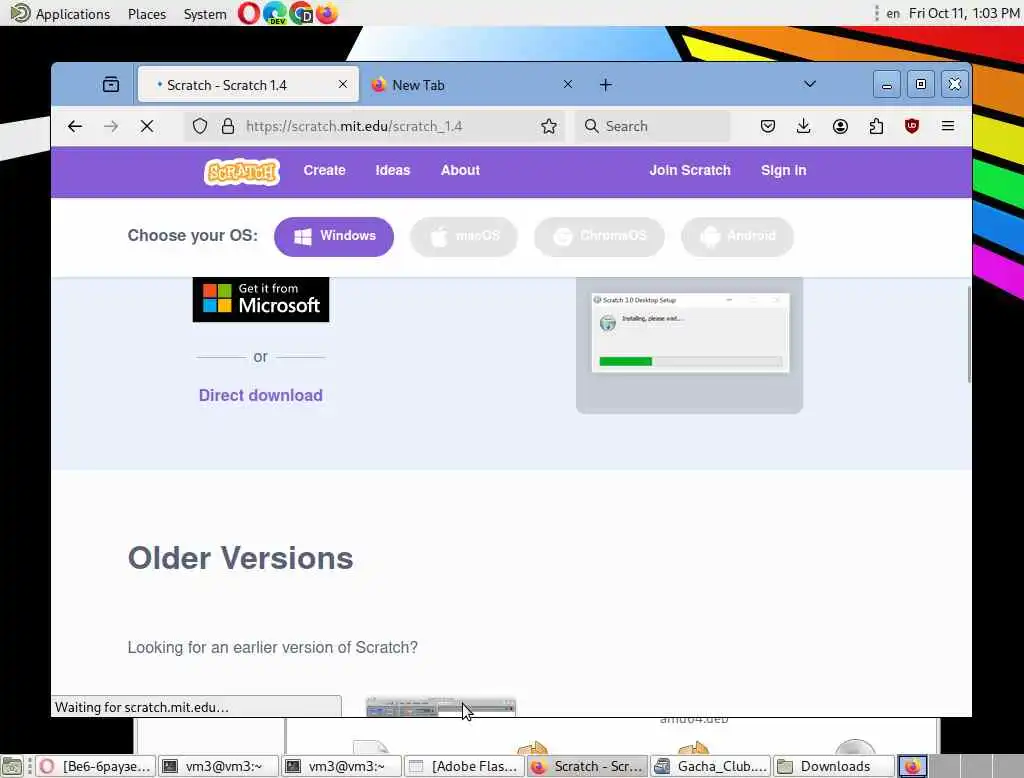Open the tracking protection shield icon
Viewport: 1024px width, 778px height.
(x=200, y=126)
